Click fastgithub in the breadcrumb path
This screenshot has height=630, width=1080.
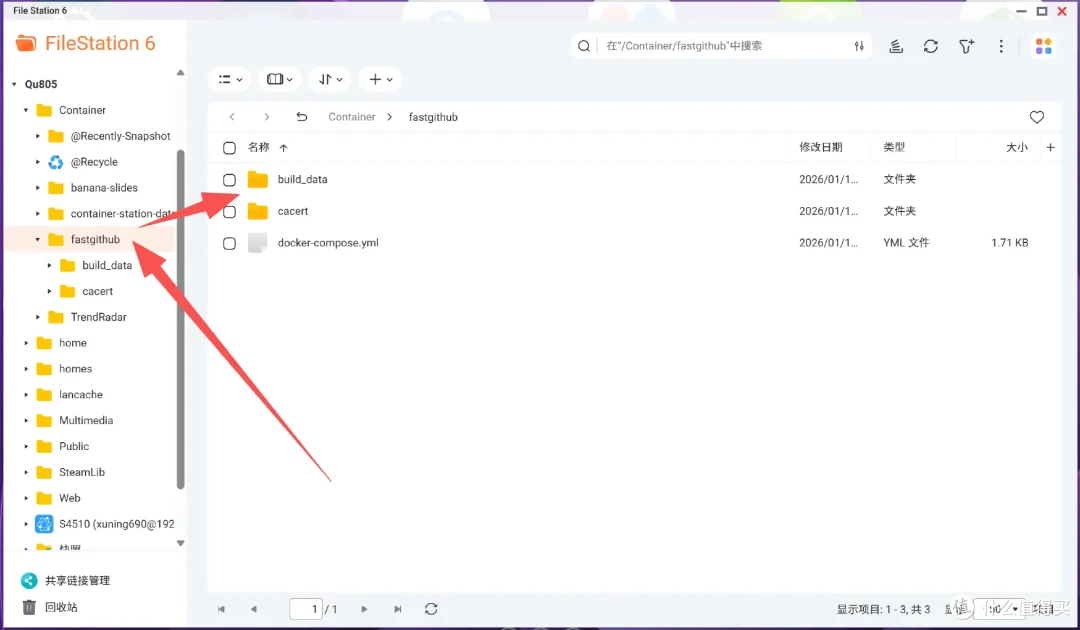pyautogui.click(x=433, y=117)
